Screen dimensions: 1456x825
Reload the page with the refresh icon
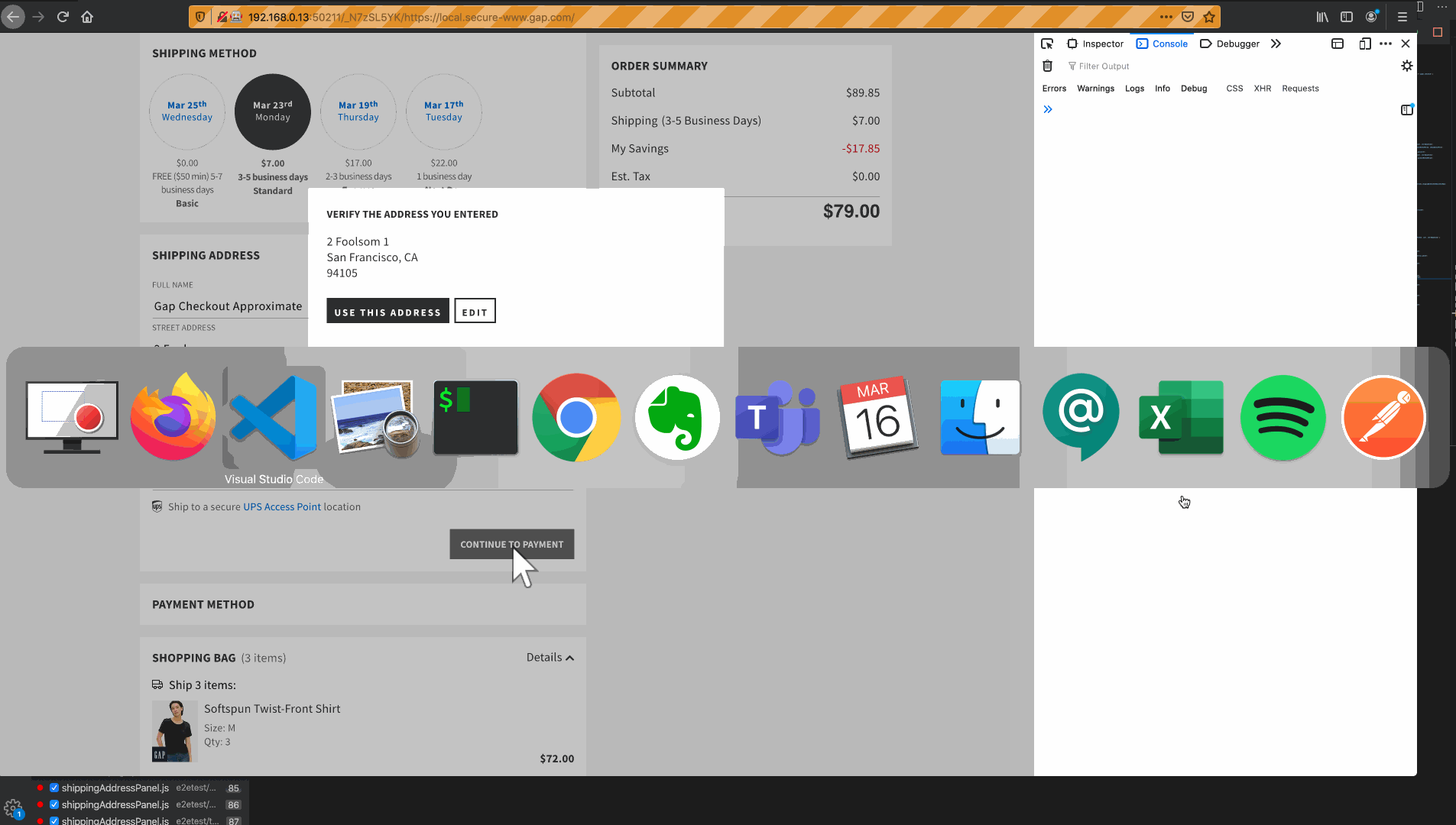(63, 17)
